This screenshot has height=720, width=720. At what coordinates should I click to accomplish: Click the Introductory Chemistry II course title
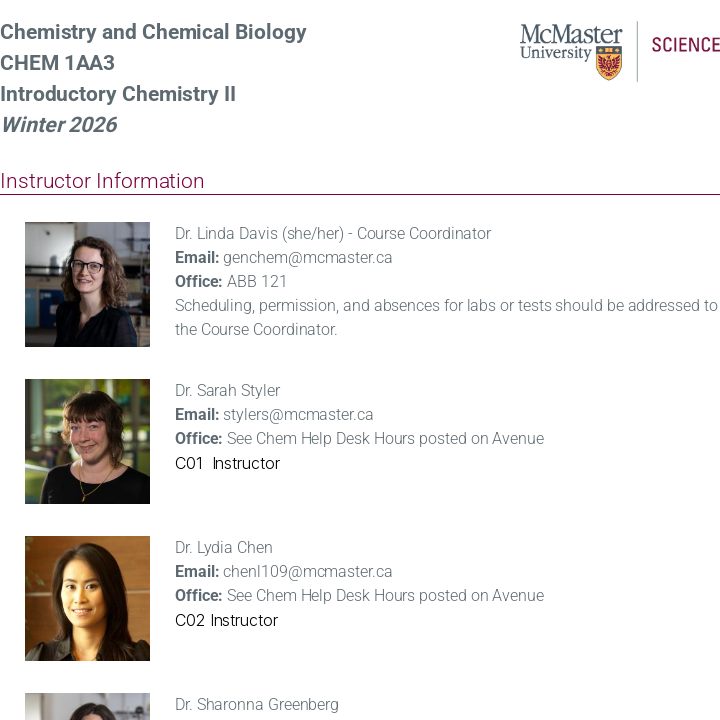click(x=118, y=94)
